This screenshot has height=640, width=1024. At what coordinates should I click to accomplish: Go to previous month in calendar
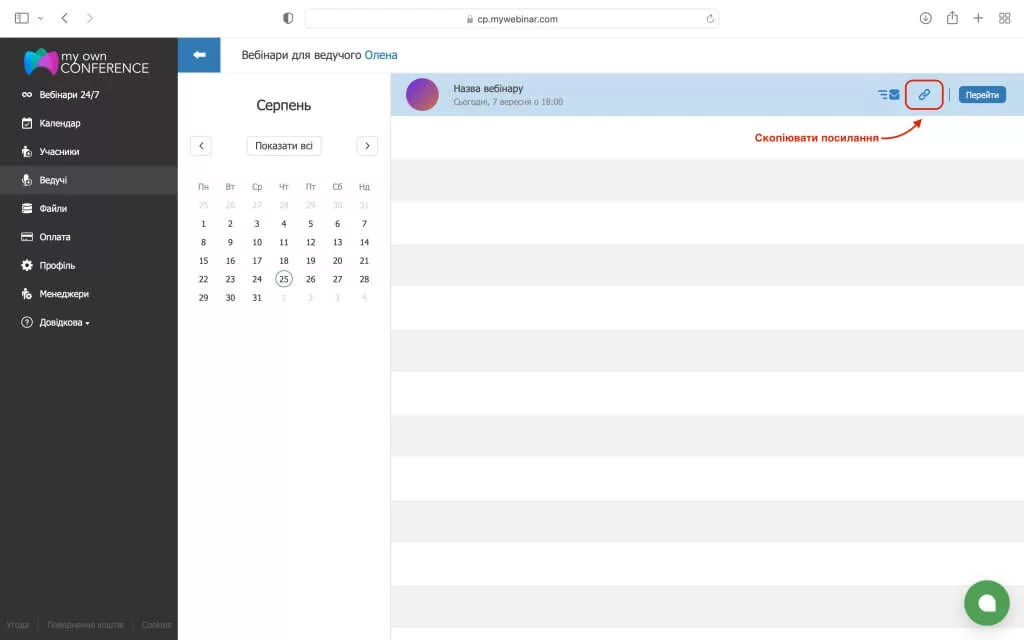201,146
